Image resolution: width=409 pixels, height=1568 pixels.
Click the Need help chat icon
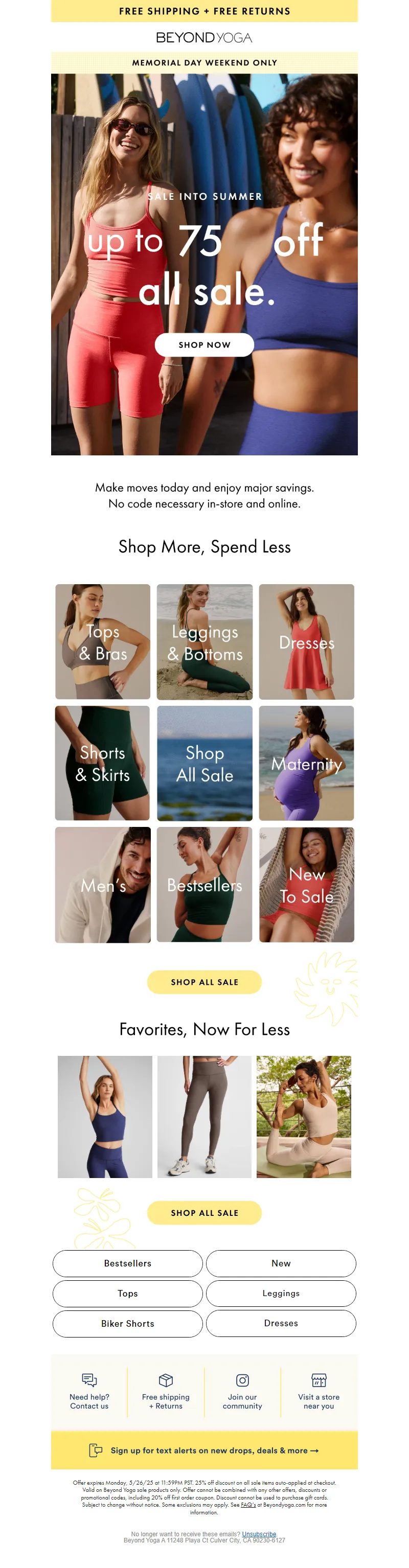point(89,1380)
